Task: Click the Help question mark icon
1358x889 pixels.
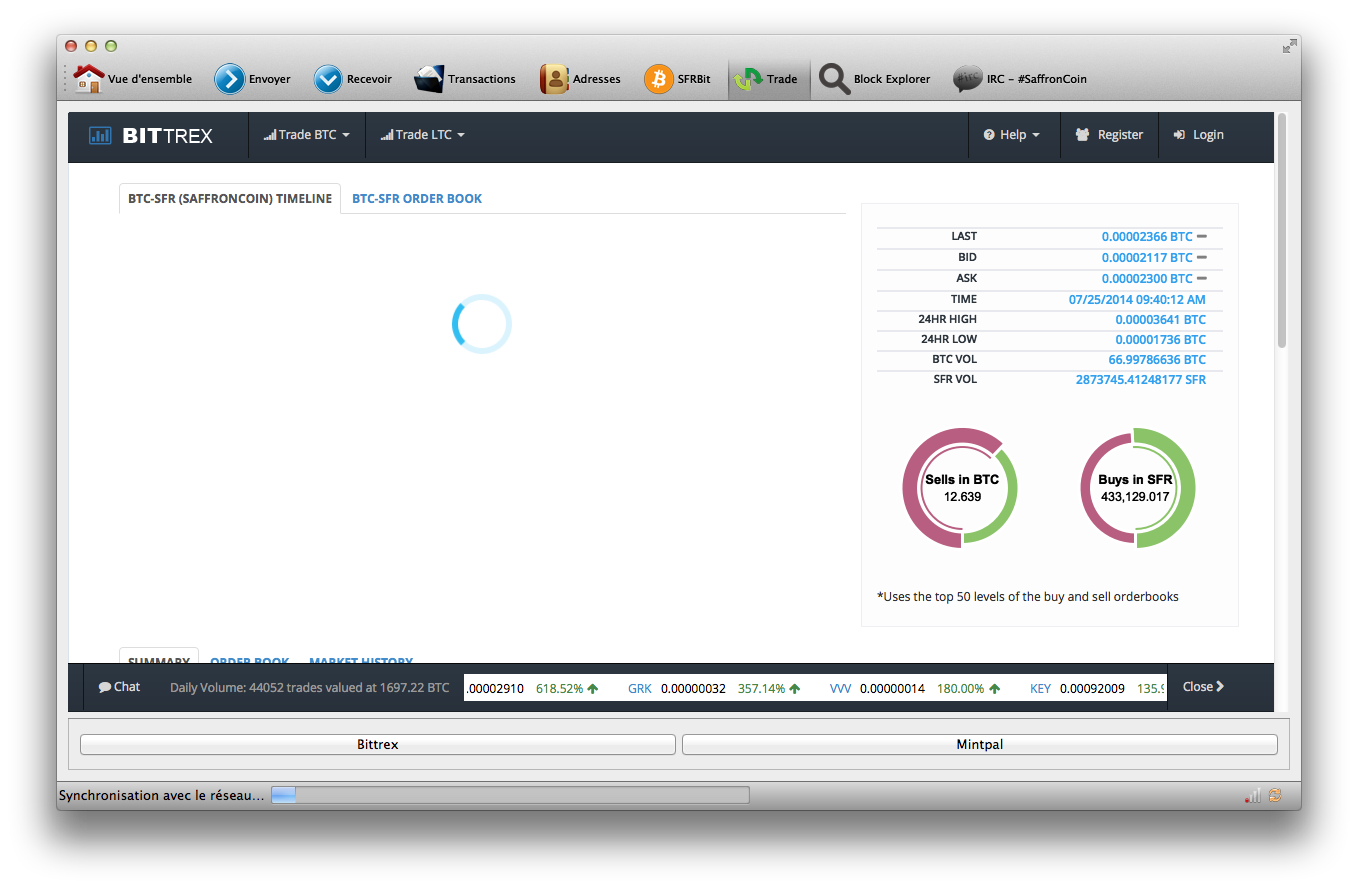Action: tap(989, 135)
